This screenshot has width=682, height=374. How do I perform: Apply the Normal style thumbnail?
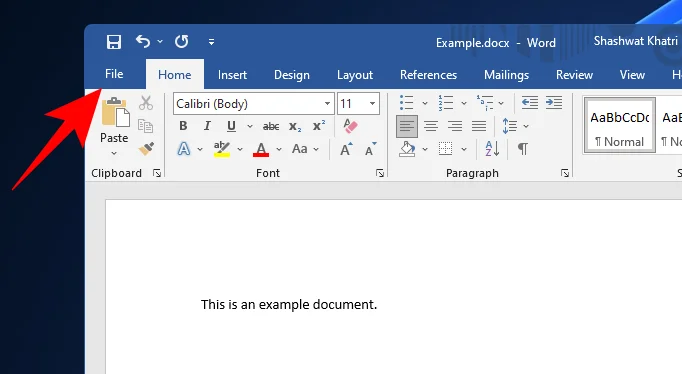pos(619,125)
